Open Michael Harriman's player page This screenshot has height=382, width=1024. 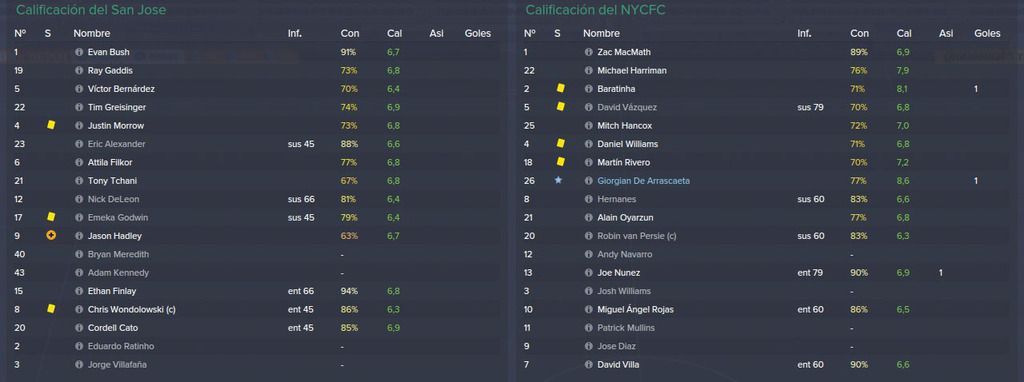click(x=632, y=71)
